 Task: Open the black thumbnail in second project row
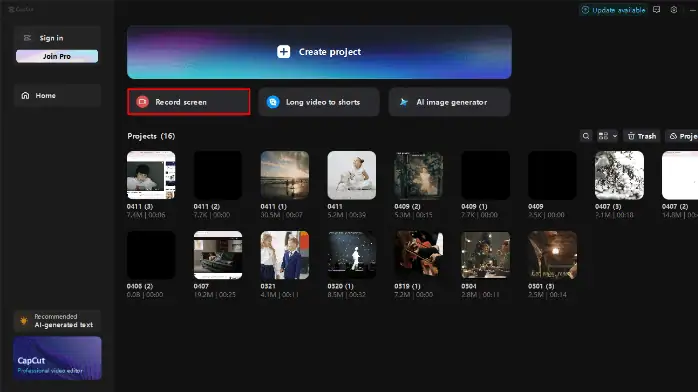click(151, 255)
